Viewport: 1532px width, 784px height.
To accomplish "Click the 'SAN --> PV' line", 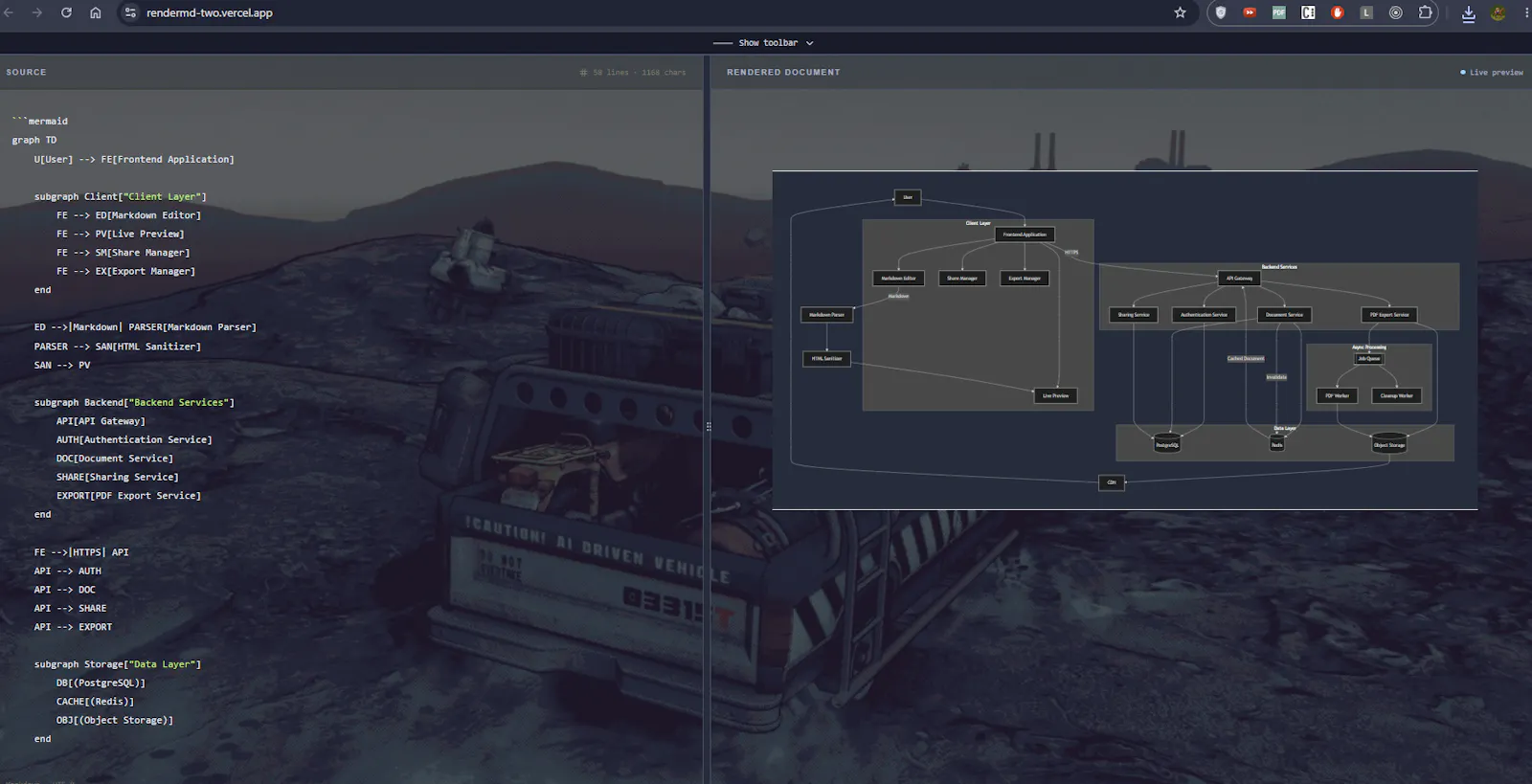I will pos(62,366).
